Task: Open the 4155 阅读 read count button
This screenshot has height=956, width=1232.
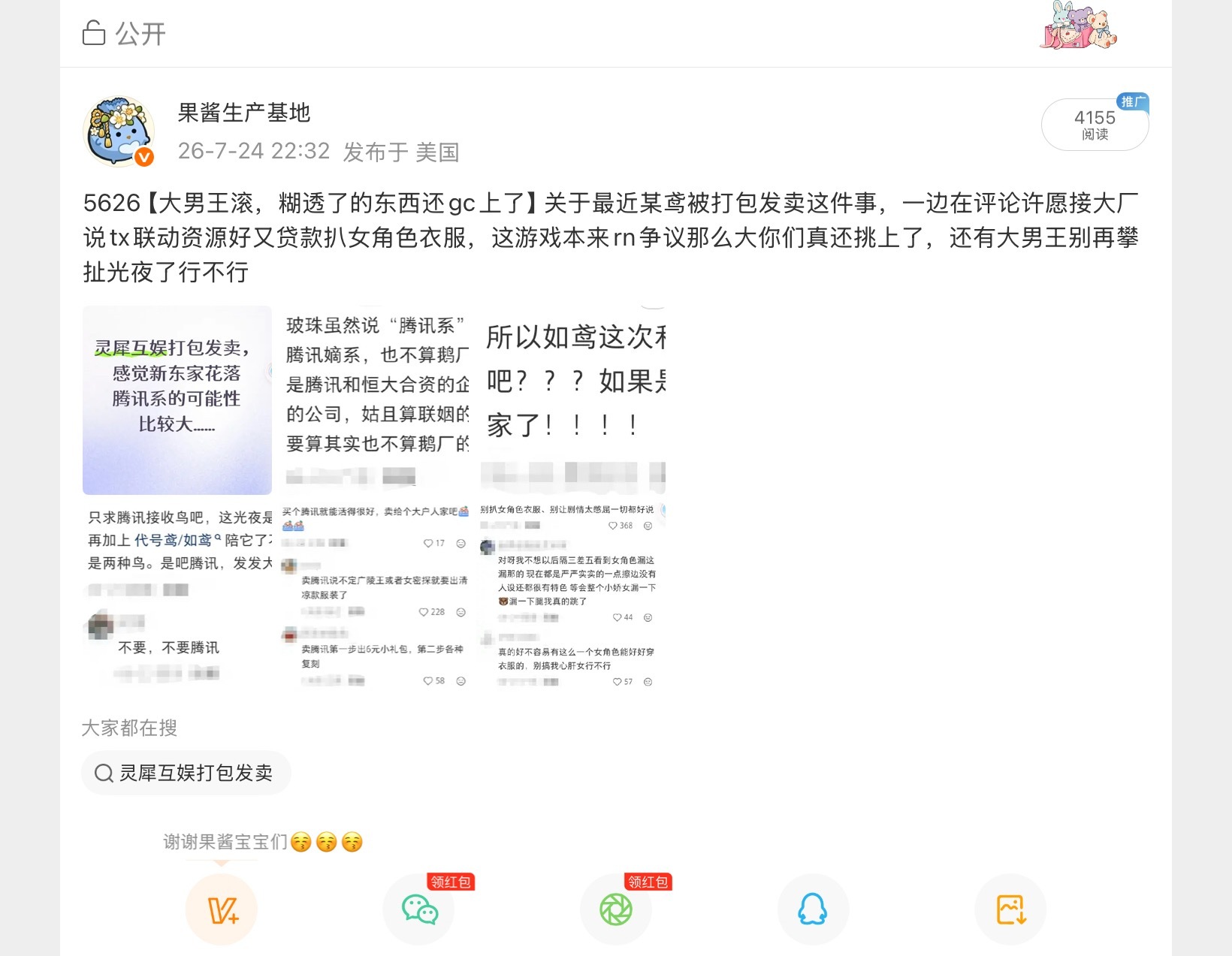Action: pyautogui.click(x=1095, y=125)
